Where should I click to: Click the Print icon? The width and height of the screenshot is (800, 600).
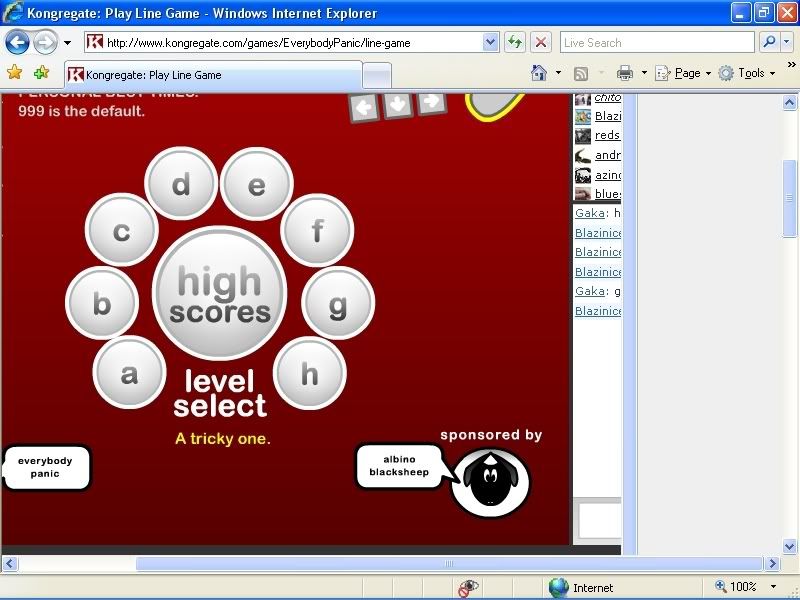click(624, 73)
